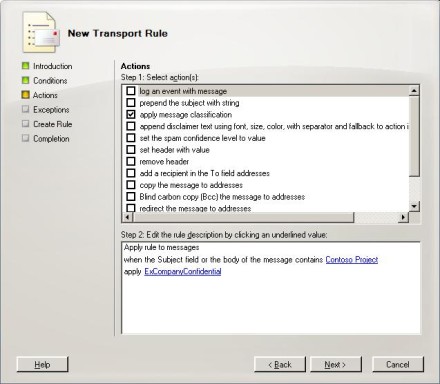440x384 pixels.
Task: Click the vertical scrollbar thumb in actions list
Action: (414, 136)
